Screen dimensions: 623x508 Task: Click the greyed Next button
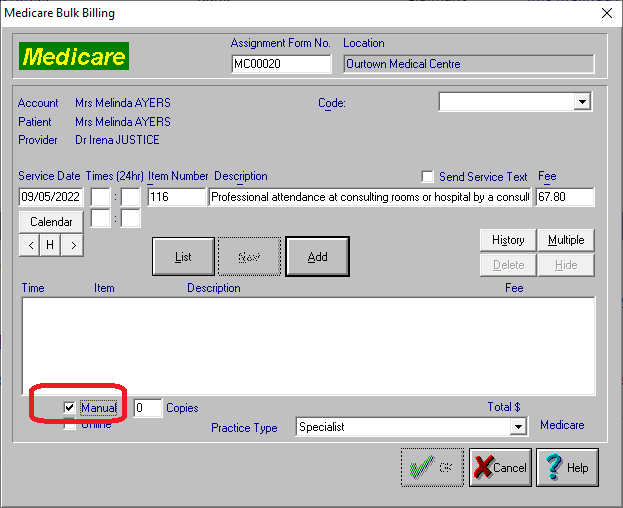[250, 257]
